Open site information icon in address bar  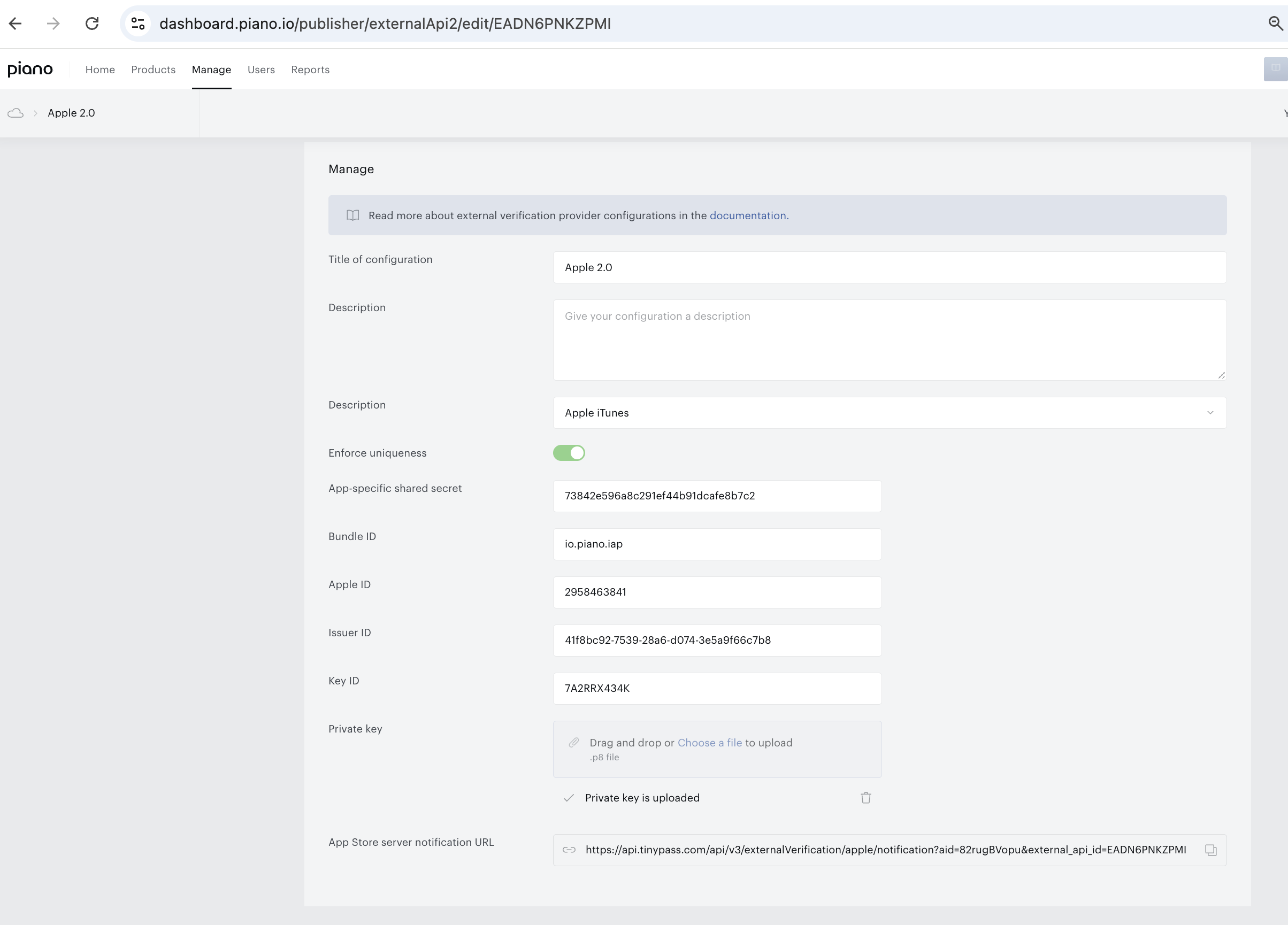(138, 24)
